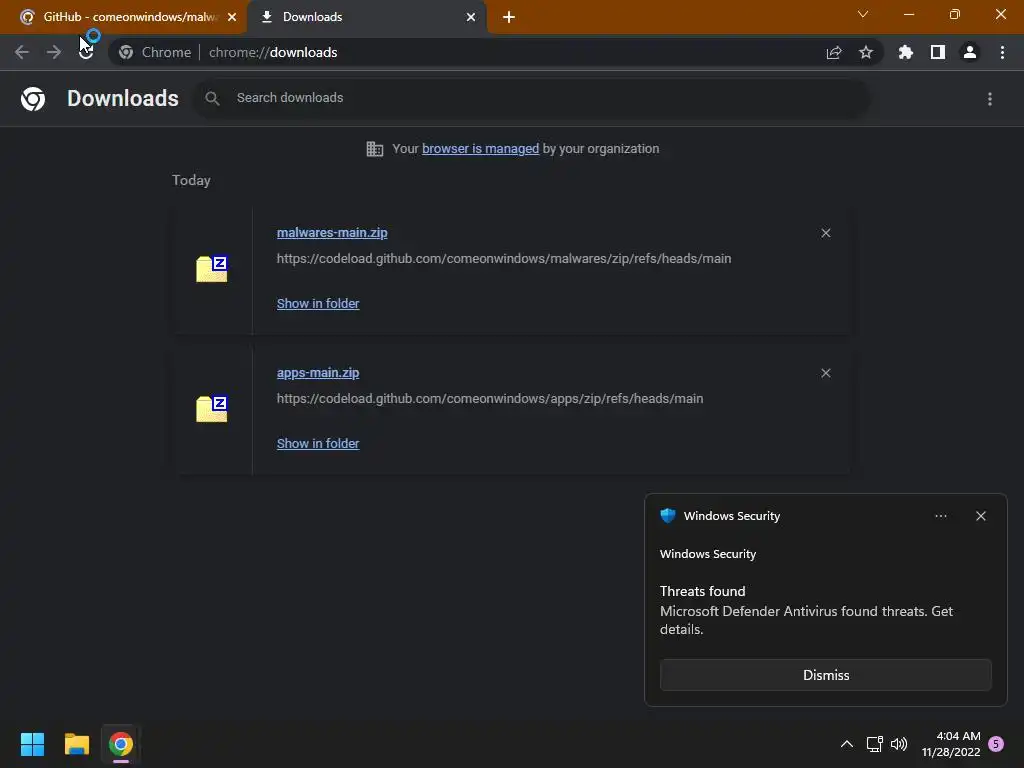The image size is (1024, 768).
Task: Click the Chrome taskbar icon
Action: click(121, 744)
